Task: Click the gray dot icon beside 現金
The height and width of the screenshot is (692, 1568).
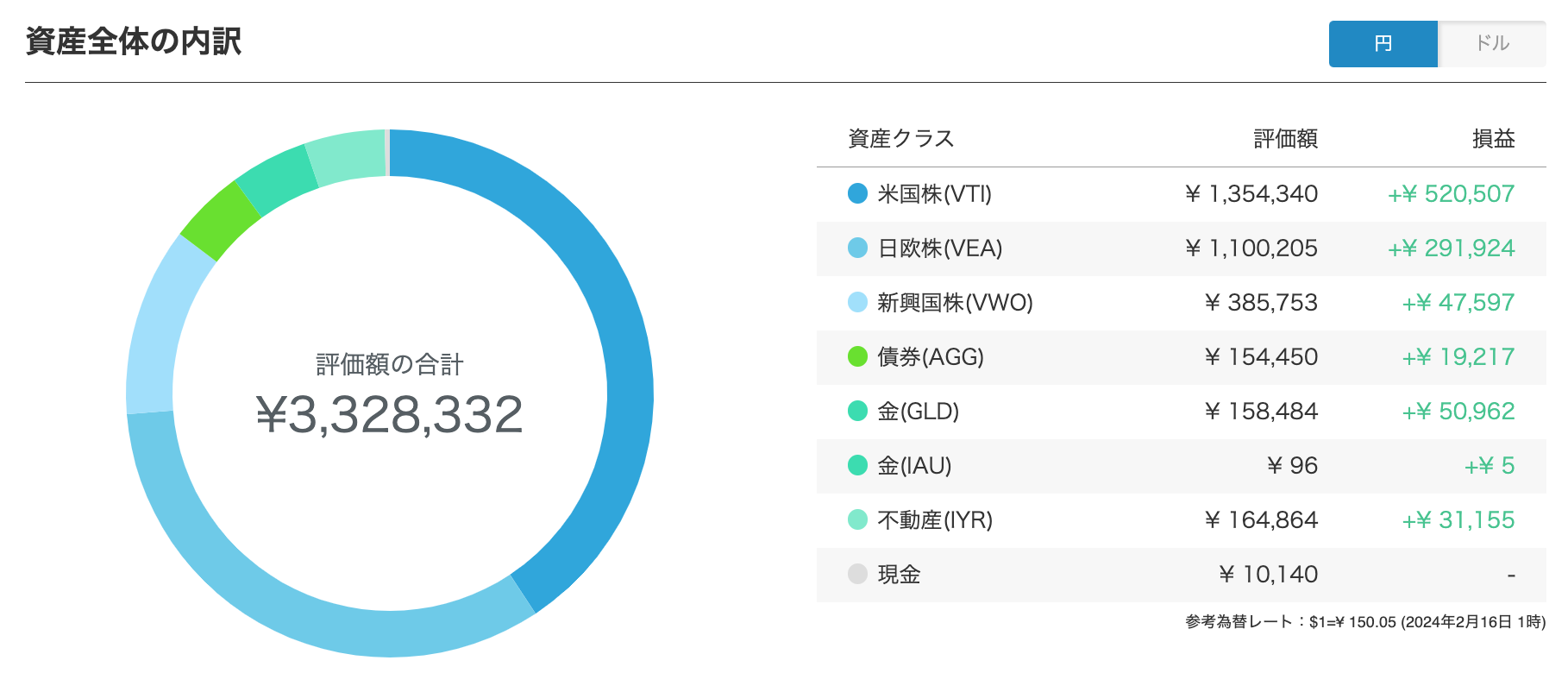Action: pyautogui.click(x=856, y=574)
